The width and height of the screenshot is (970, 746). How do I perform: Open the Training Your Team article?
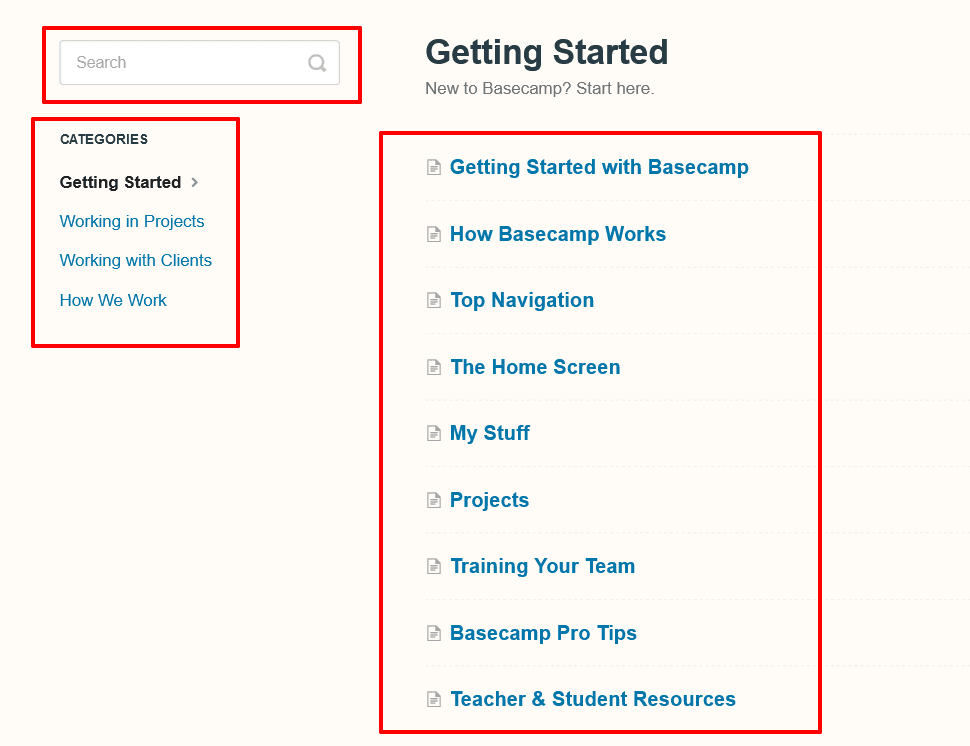click(542, 566)
